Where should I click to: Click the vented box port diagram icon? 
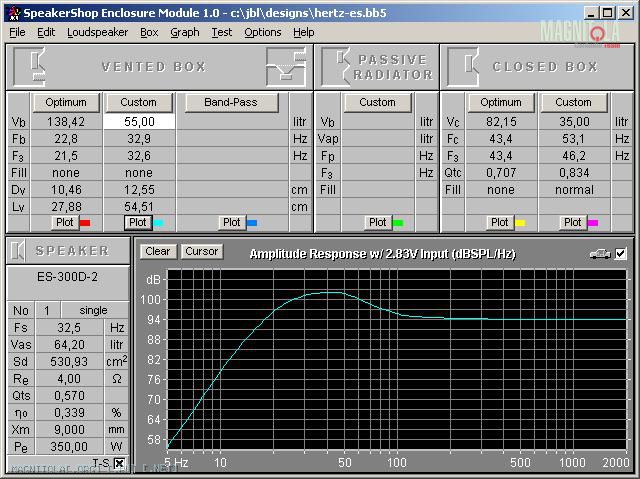(285, 67)
